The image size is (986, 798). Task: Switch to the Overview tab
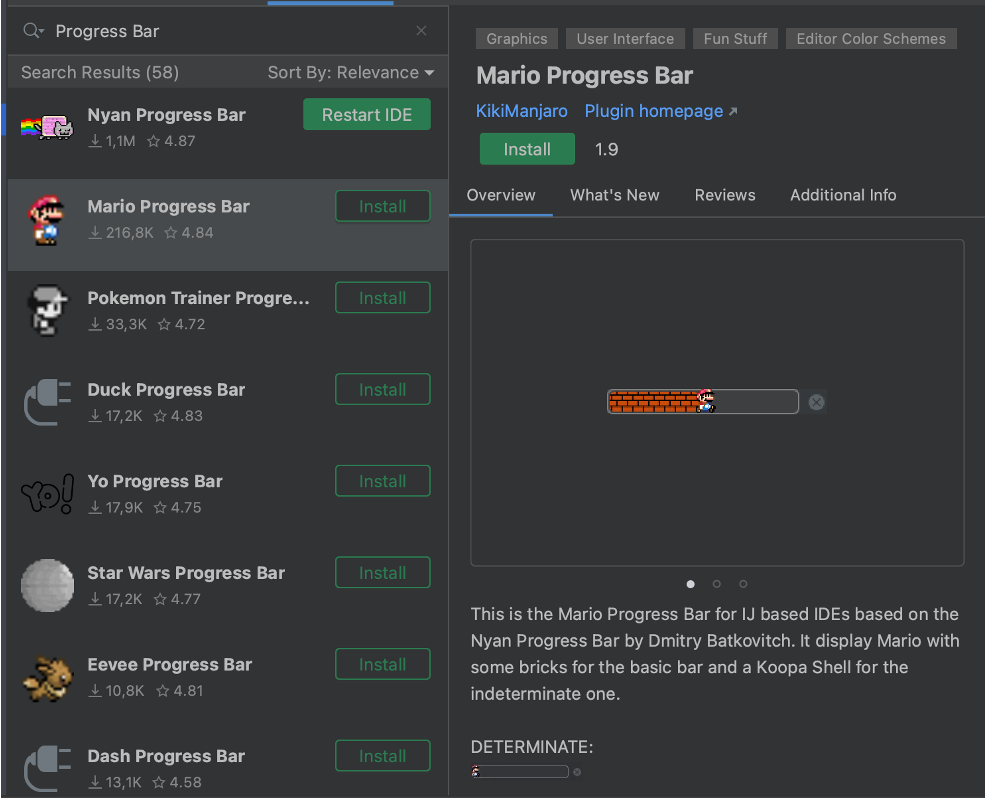(501, 195)
